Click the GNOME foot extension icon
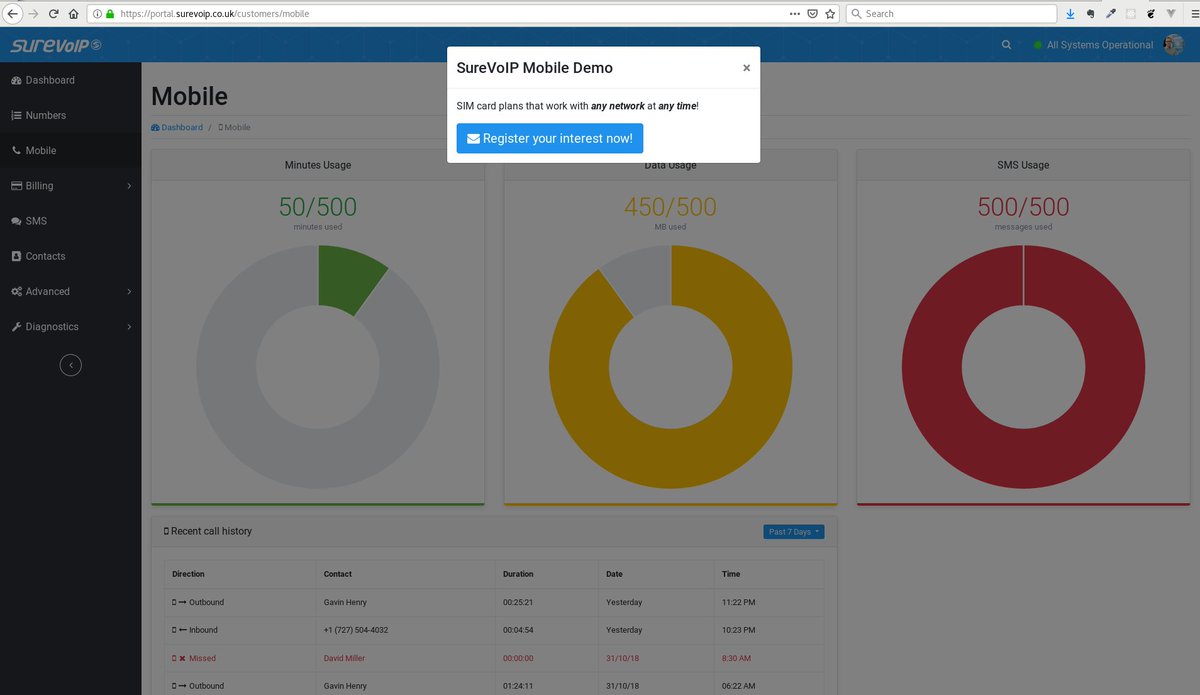The width and height of the screenshot is (1200, 695). click(1151, 14)
